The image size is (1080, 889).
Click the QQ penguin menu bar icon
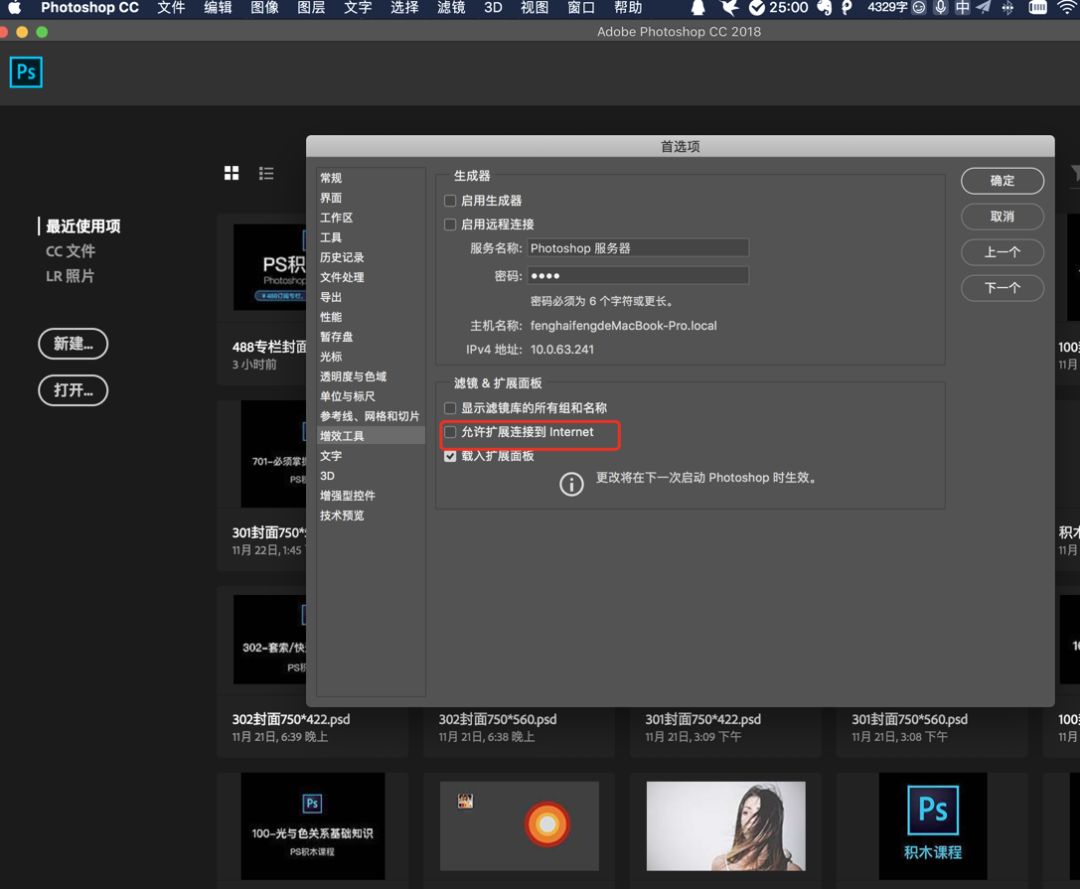pos(698,8)
